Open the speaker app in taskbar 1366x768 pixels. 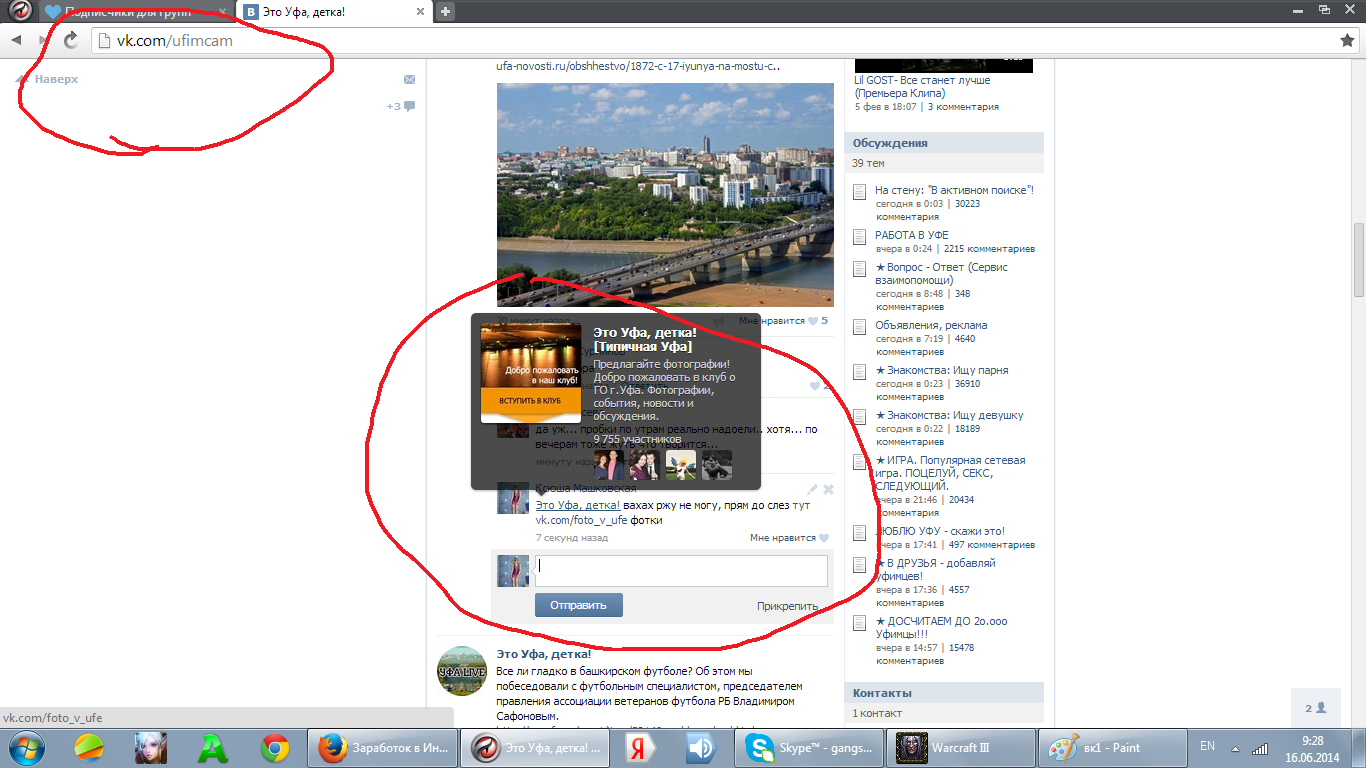pos(700,747)
